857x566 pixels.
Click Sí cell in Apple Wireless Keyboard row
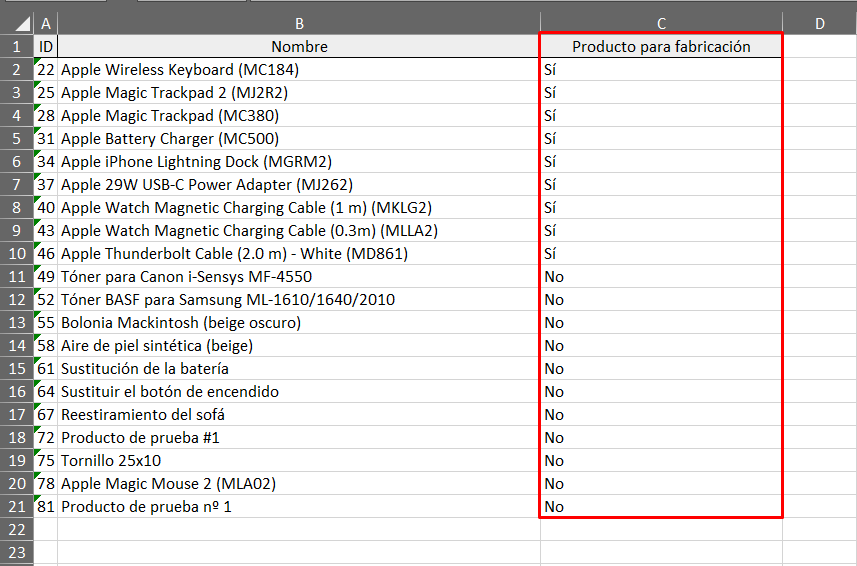pyautogui.click(x=661, y=69)
